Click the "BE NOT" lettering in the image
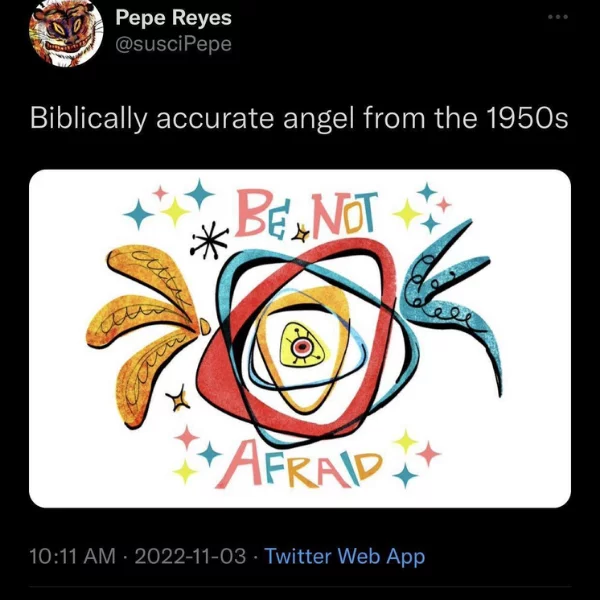This screenshot has width=600, height=600. coord(306,213)
